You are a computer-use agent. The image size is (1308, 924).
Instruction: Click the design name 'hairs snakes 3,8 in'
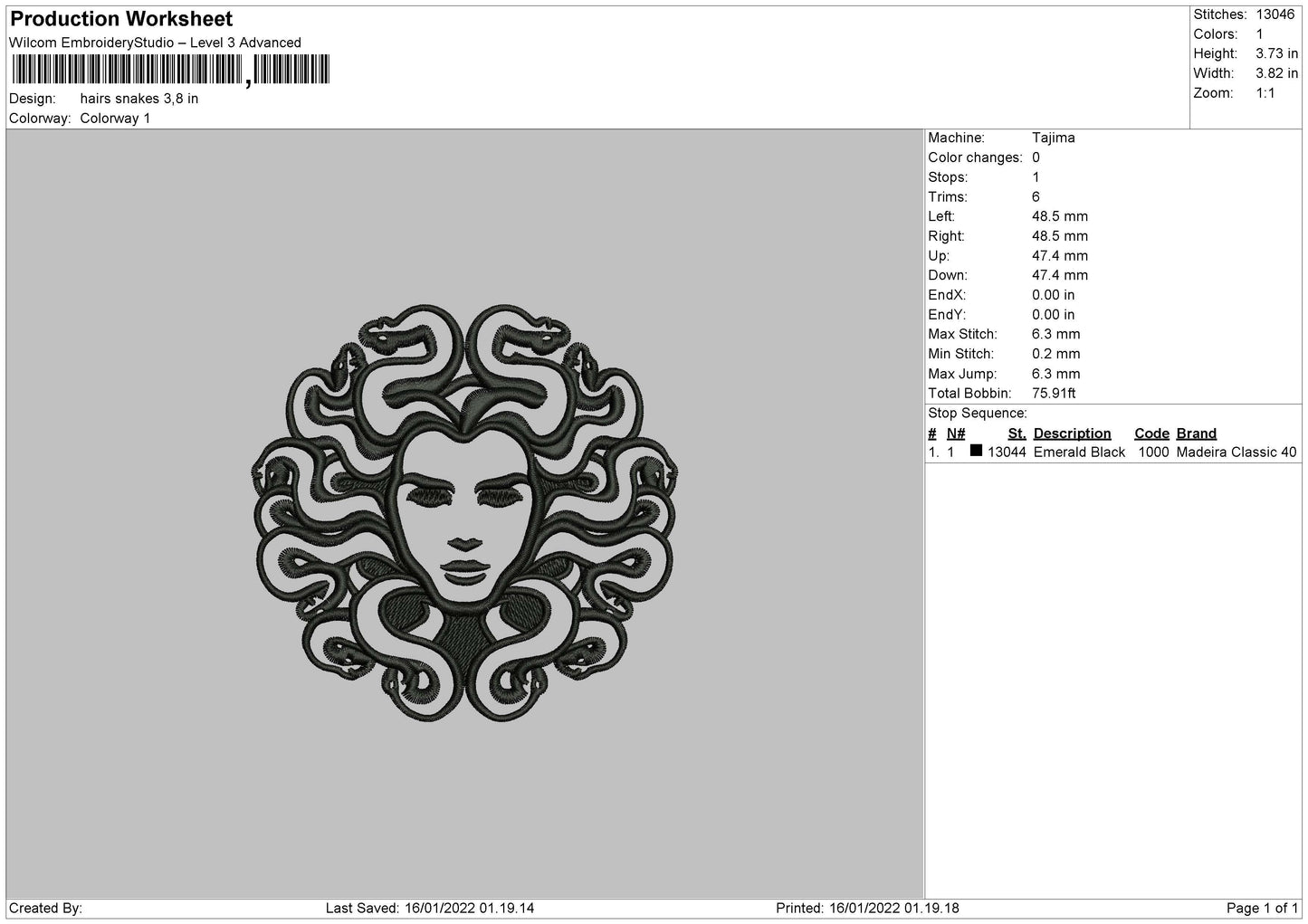(x=139, y=99)
